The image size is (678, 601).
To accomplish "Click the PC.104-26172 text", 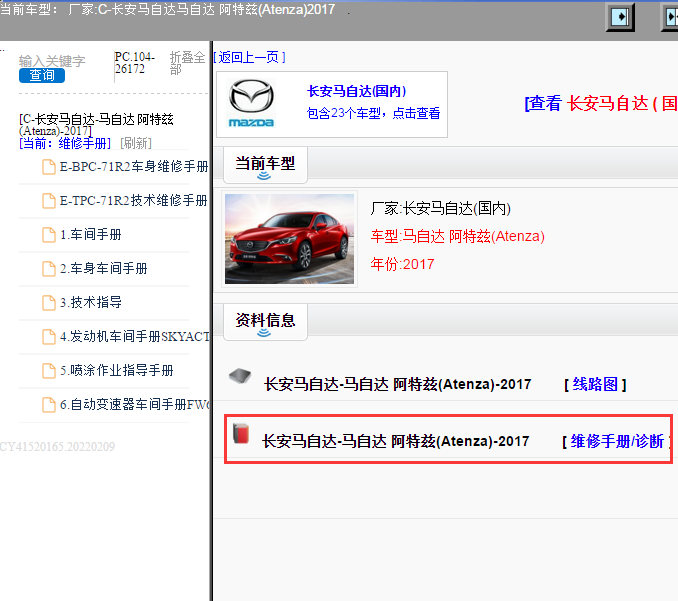I will (x=134, y=63).
